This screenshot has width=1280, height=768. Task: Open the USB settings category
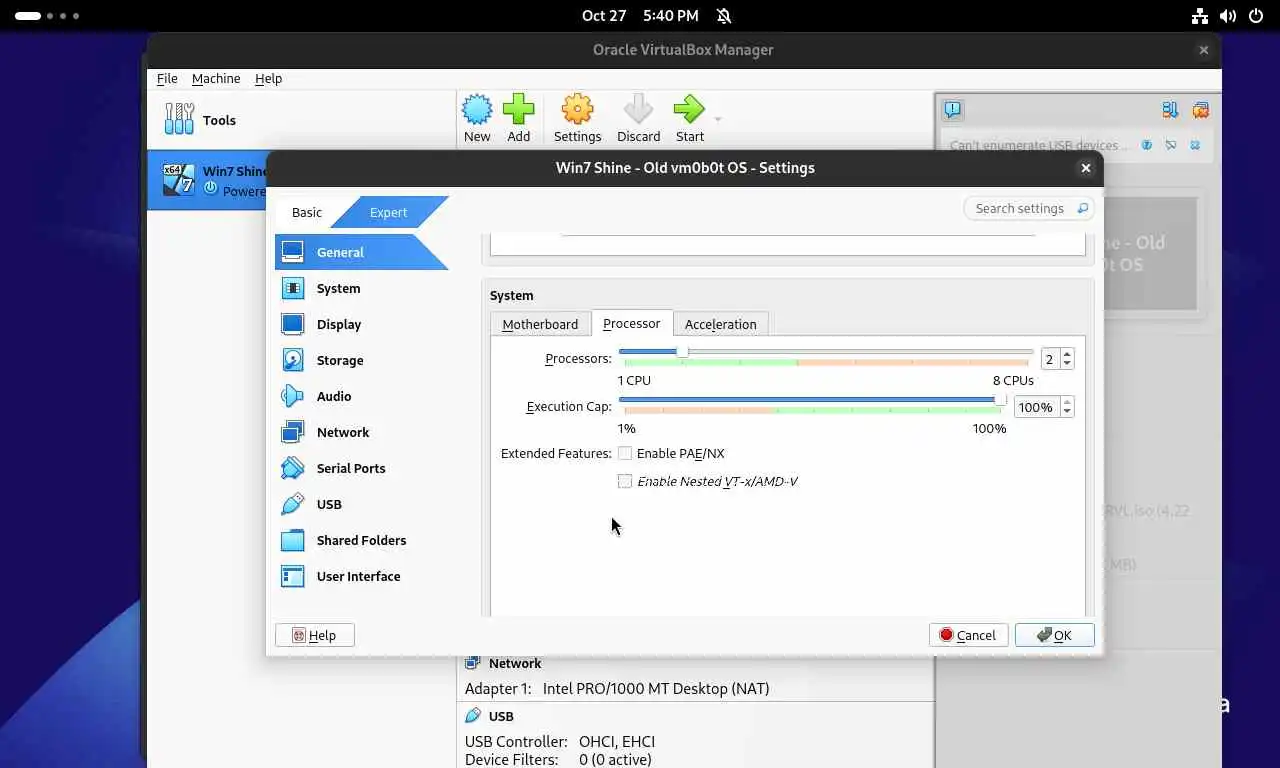(x=361, y=504)
